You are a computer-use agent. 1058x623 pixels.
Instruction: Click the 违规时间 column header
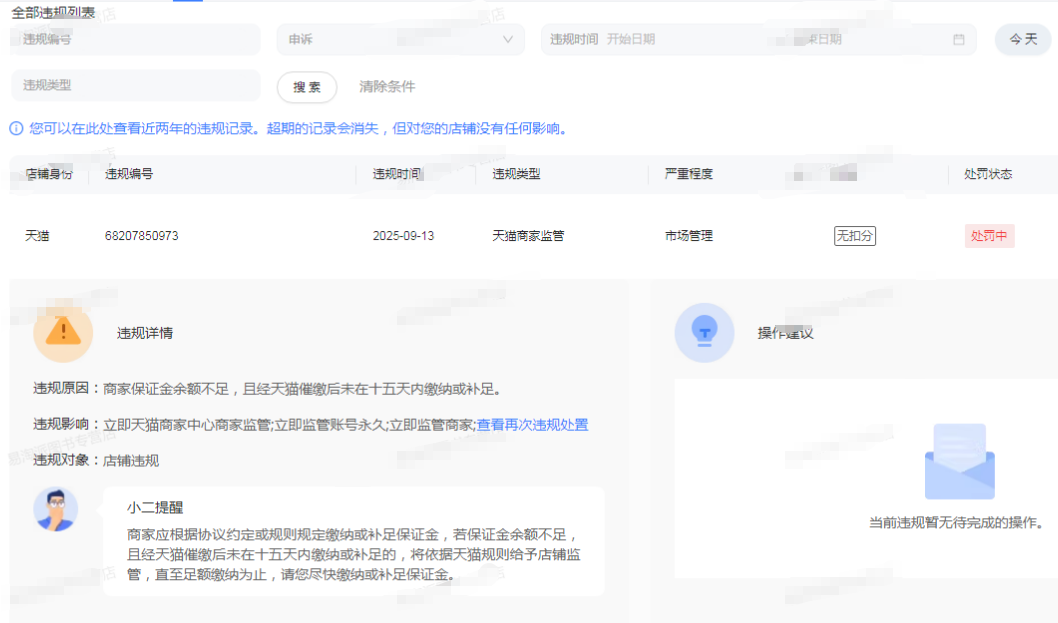397,174
